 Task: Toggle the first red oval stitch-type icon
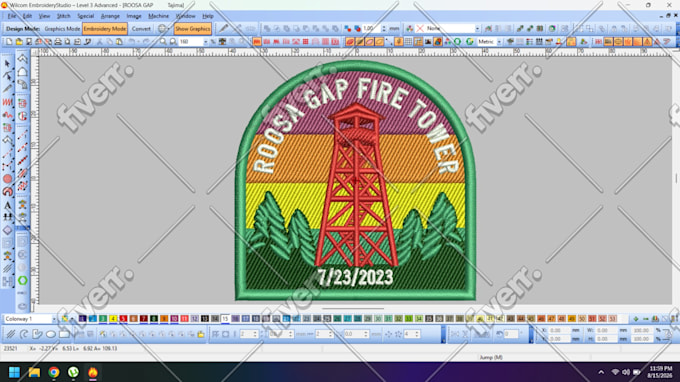[x=350, y=42]
